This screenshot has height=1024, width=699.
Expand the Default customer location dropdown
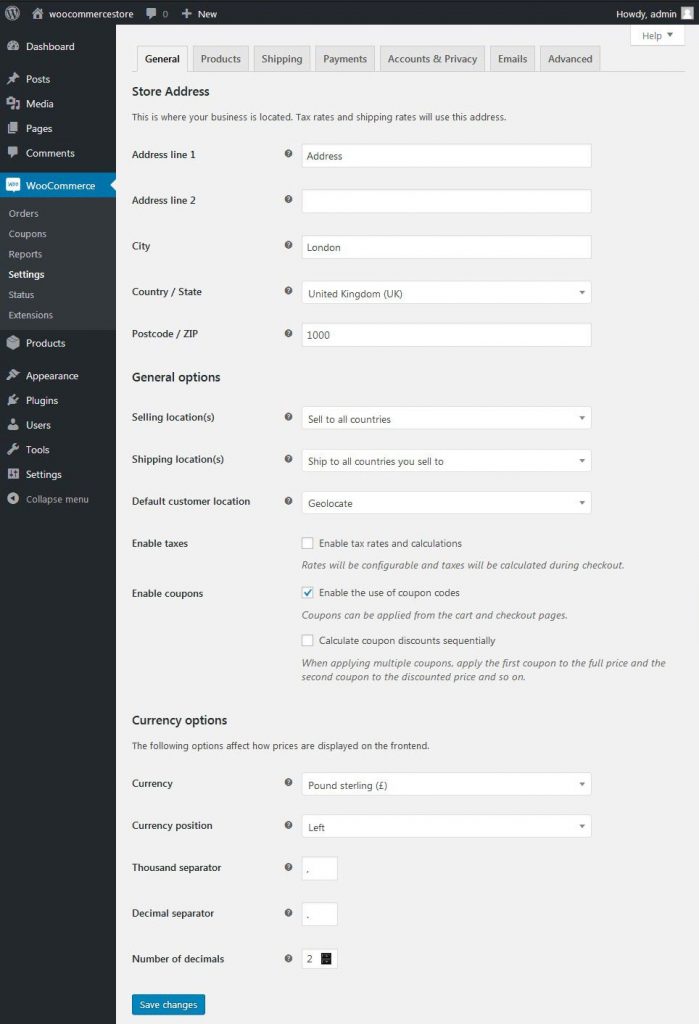[445, 502]
